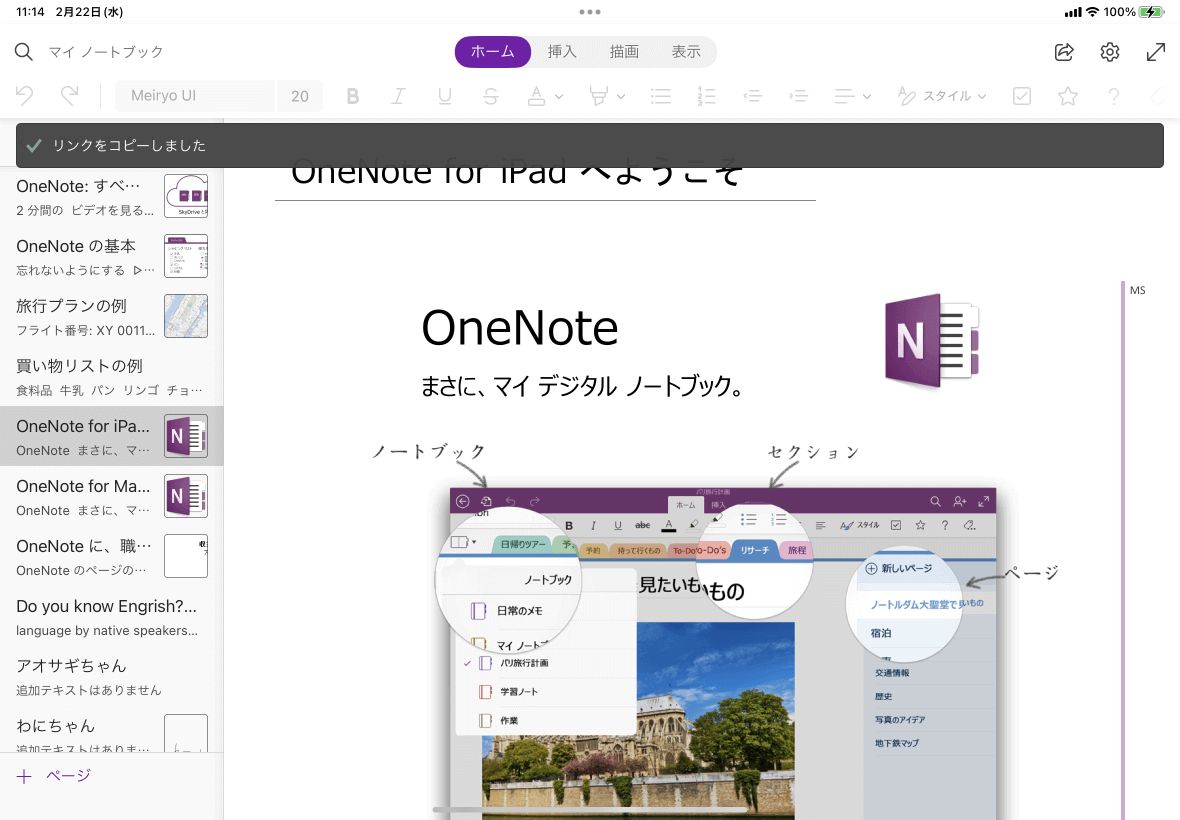The width and height of the screenshot is (1180, 820).
Task: Open page アオサギちゃん
Action: point(111,676)
